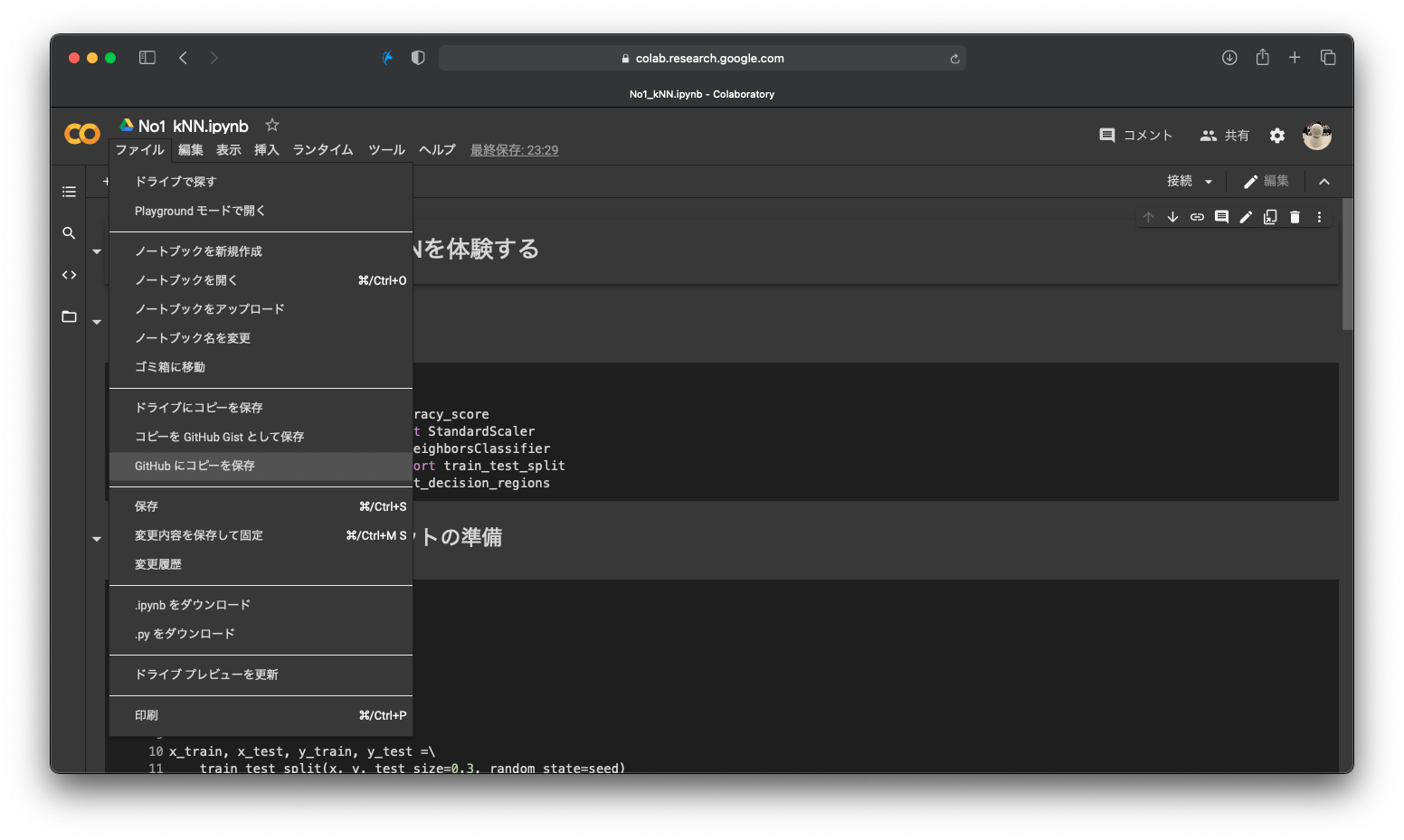Open the cell in a new tab

1270,217
